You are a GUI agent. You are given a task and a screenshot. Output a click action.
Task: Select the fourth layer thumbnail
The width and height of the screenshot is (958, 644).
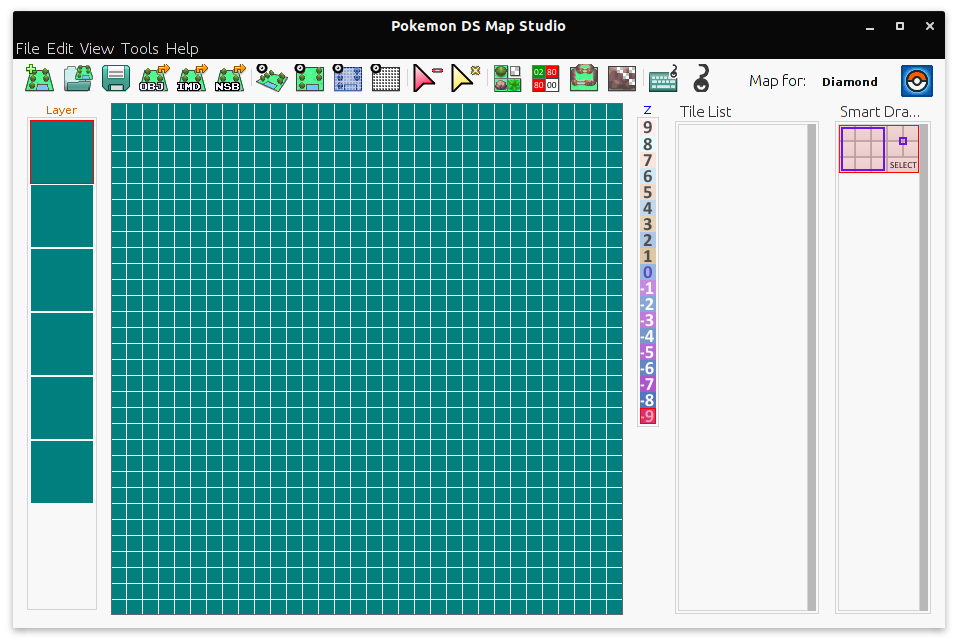[62, 345]
